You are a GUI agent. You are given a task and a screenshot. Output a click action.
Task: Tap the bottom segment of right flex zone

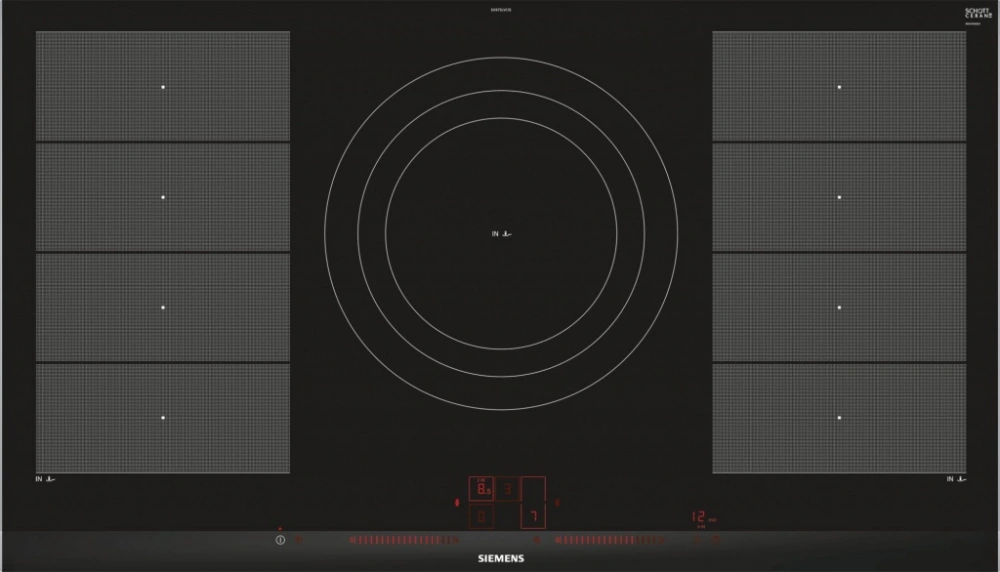[x=839, y=417]
